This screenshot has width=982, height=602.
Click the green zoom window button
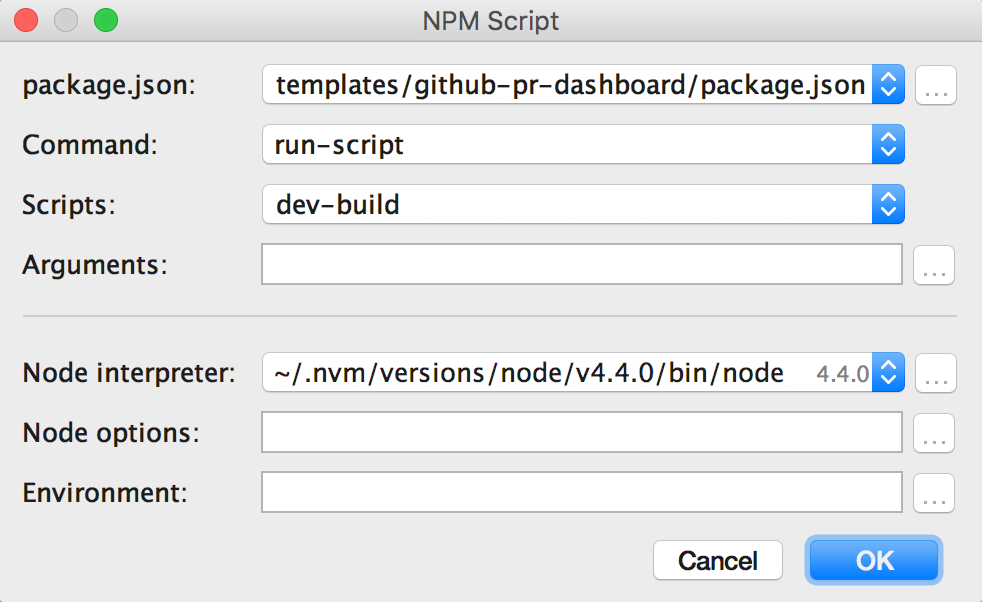(x=104, y=20)
